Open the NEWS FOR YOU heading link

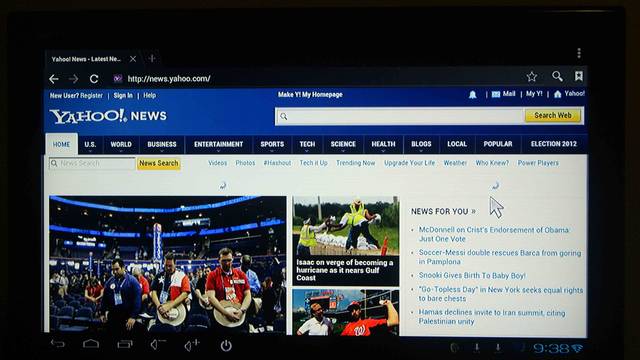click(x=443, y=211)
